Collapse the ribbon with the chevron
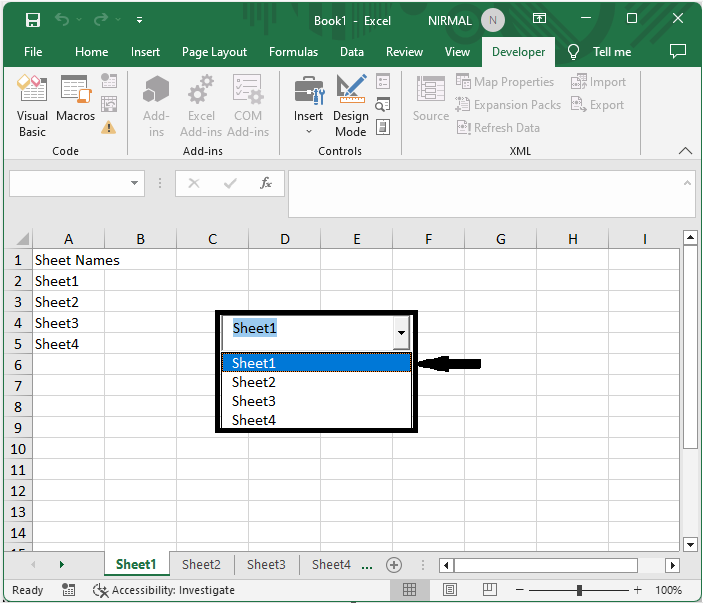703x603 pixels. 685,151
